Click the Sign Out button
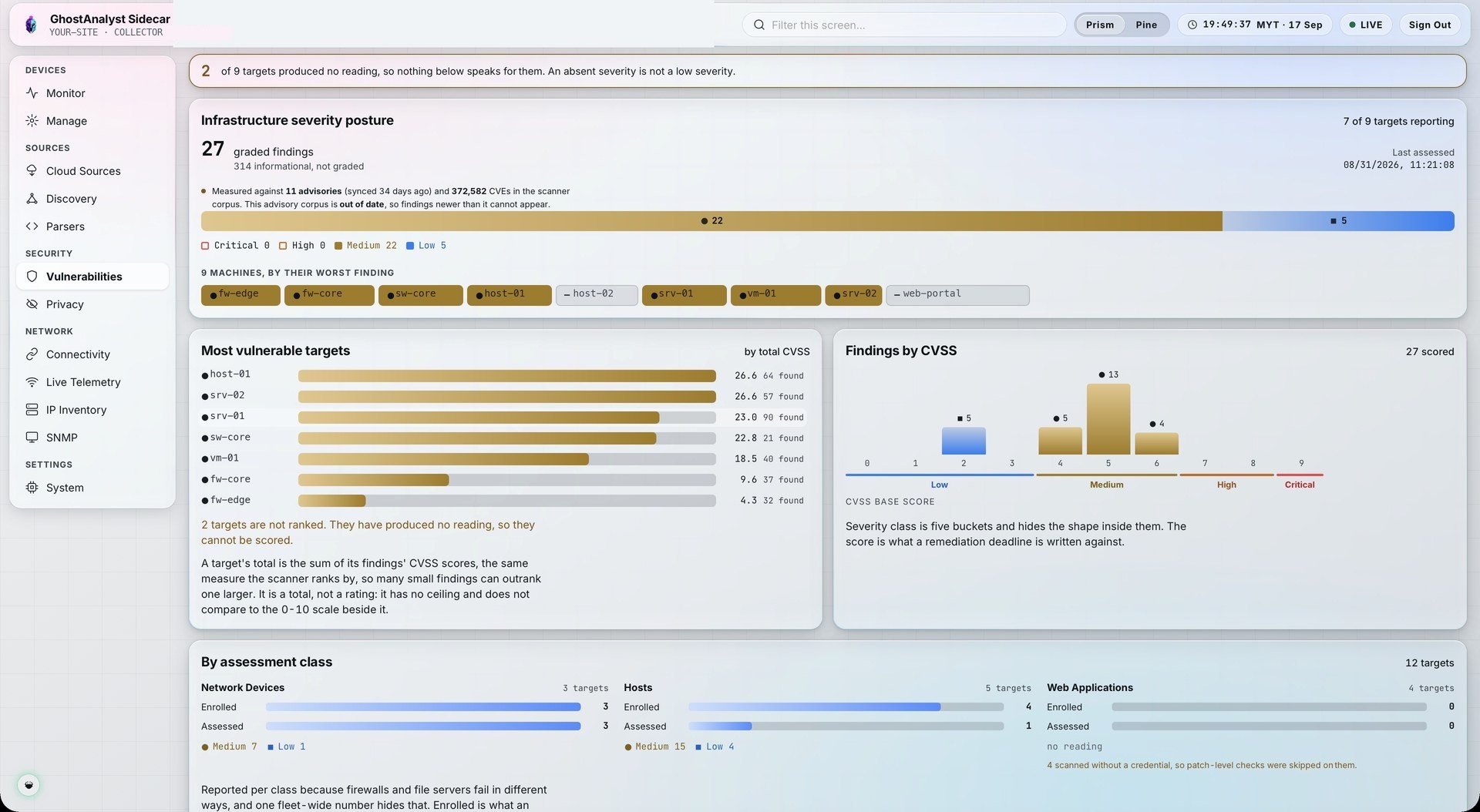 click(x=1430, y=25)
